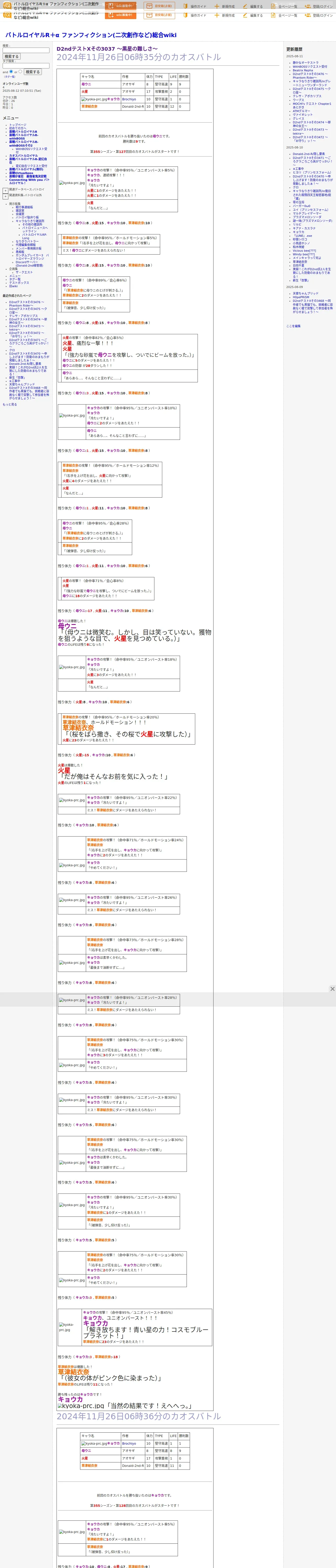Click the もっと見る link
Viewport: 336px width, 1568px height.
tap(10, 404)
